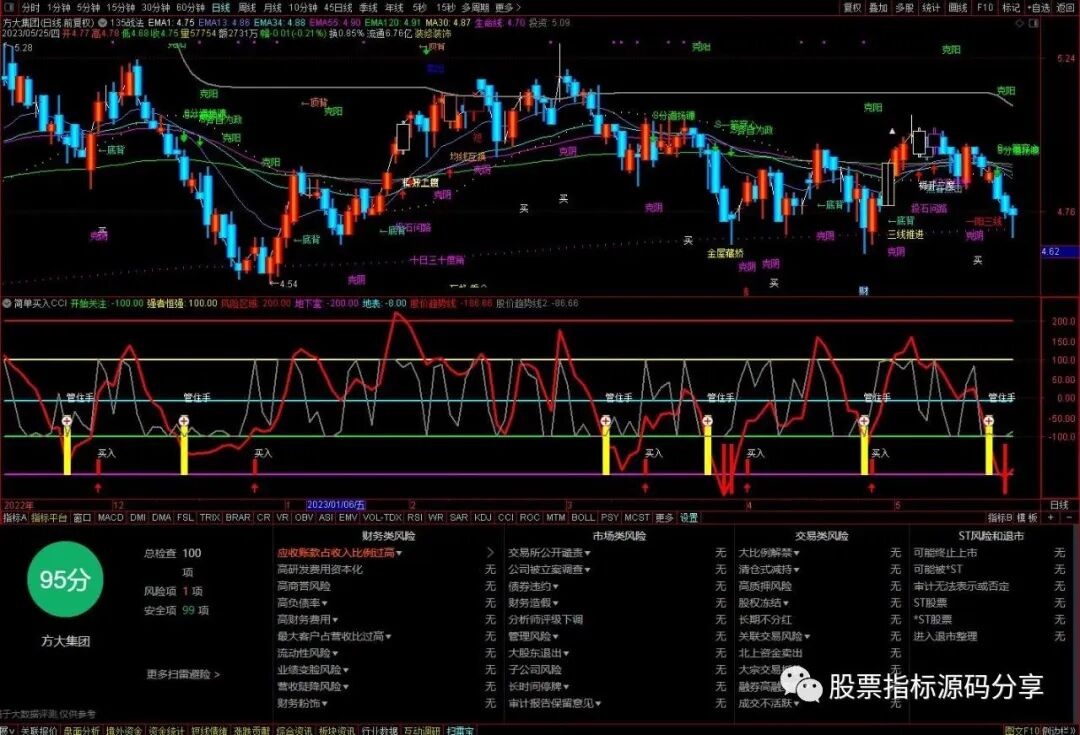The height and width of the screenshot is (735, 1080).
Task: Switch to 分时 chart period
Action: (x=30, y=8)
